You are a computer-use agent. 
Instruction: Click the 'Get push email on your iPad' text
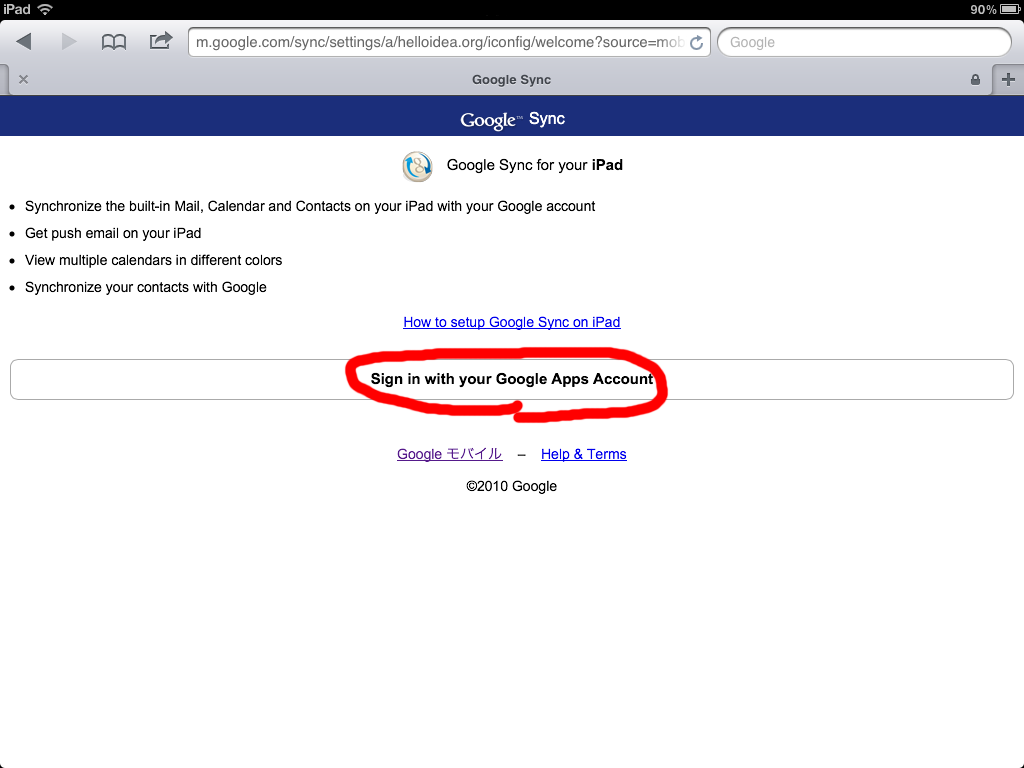point(113,233)
